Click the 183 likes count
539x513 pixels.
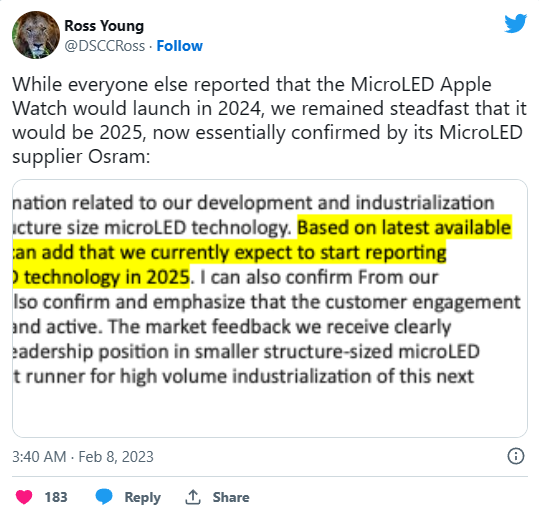pos(56,497)
